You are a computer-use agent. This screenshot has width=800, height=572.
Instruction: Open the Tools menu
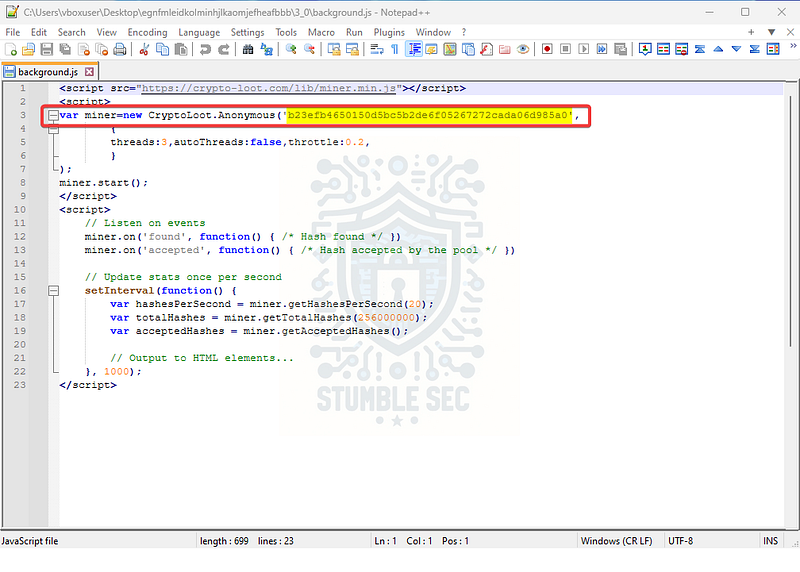[x=286, y=32]
